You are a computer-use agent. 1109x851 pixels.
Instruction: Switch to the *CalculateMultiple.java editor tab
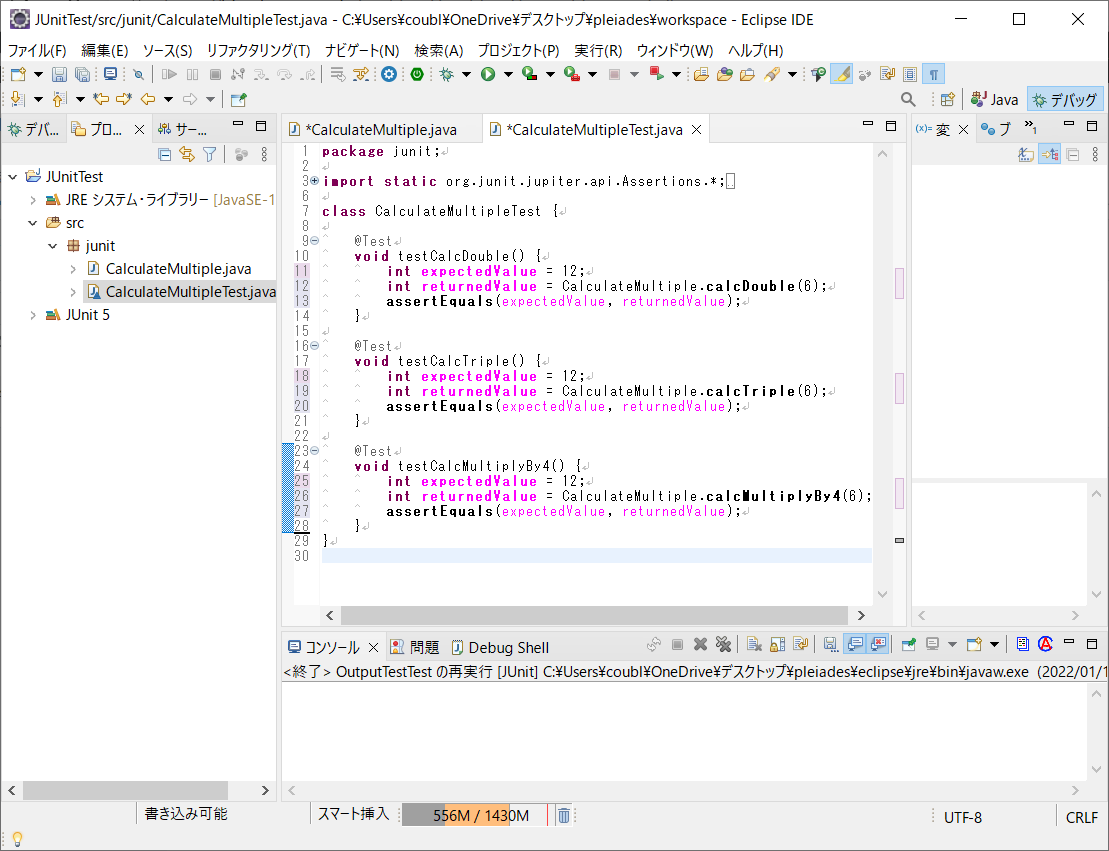coord(381,129)
